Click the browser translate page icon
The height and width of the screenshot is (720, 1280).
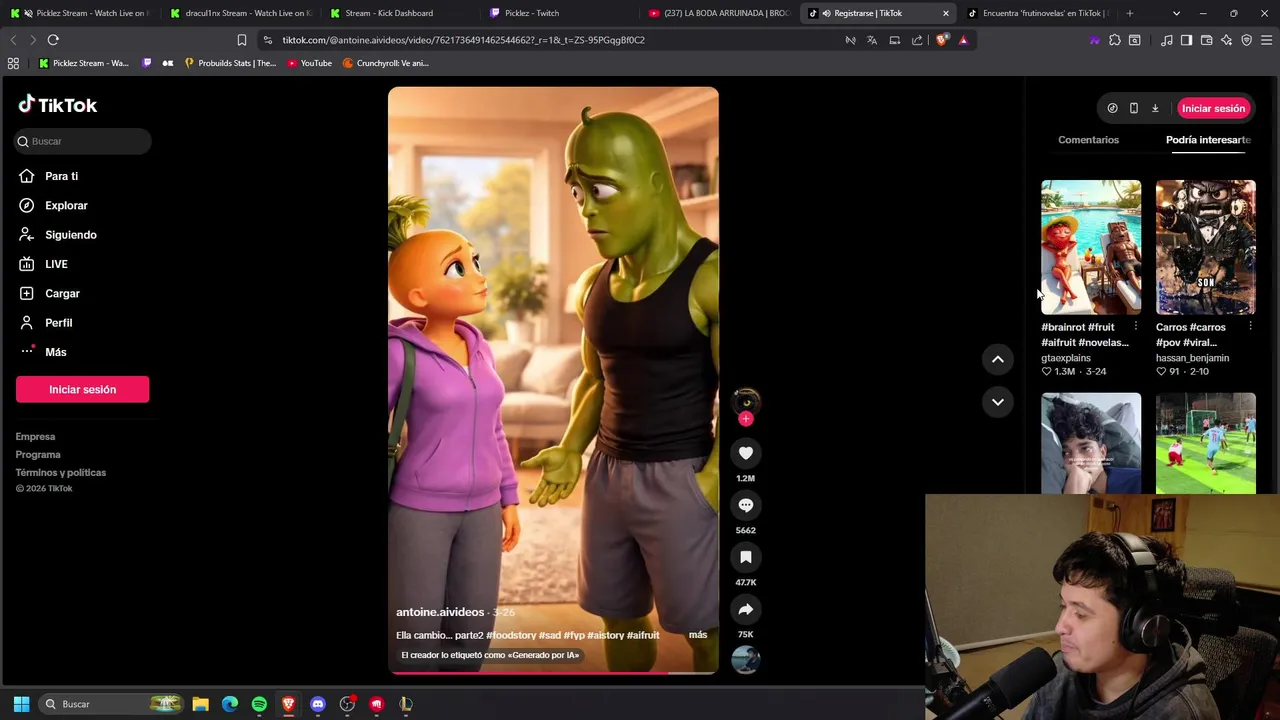click(872, 40)
